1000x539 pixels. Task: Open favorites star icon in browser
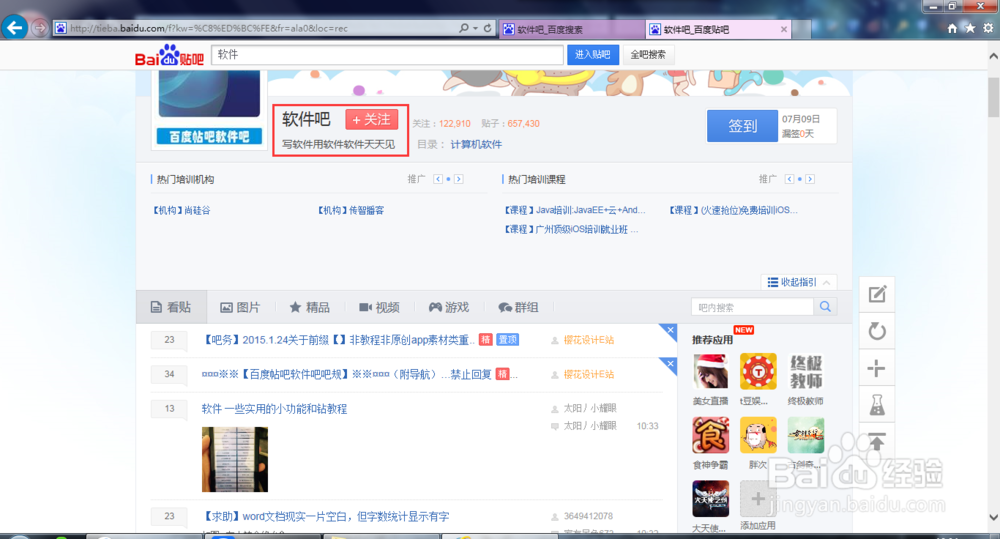coord(970,28)
